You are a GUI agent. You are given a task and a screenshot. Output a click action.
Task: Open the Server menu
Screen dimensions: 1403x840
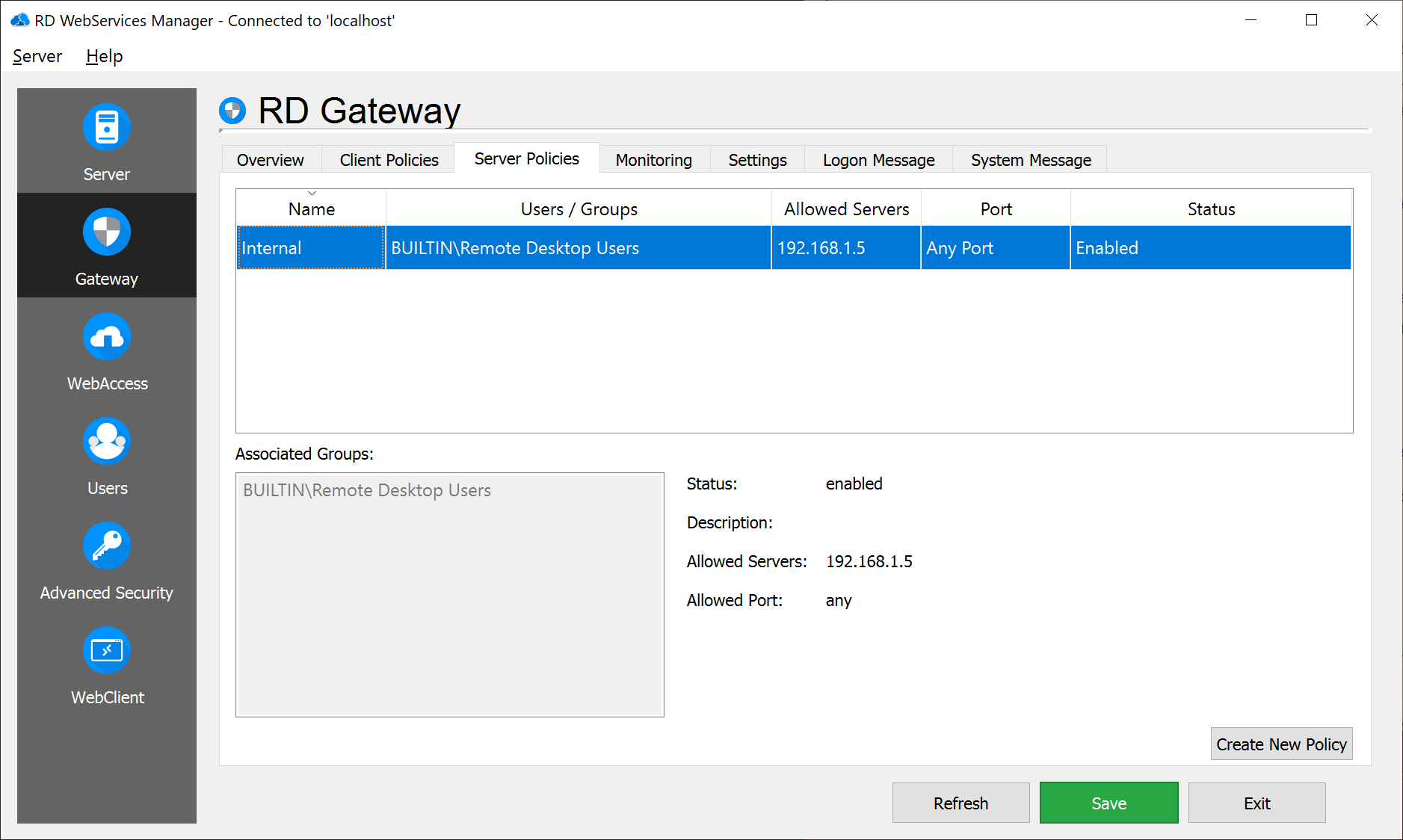37,56
